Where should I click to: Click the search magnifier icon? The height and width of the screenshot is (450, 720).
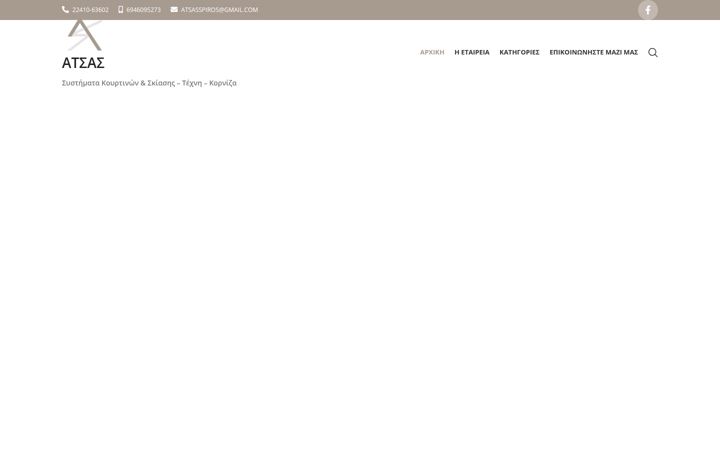pos(652,52)
